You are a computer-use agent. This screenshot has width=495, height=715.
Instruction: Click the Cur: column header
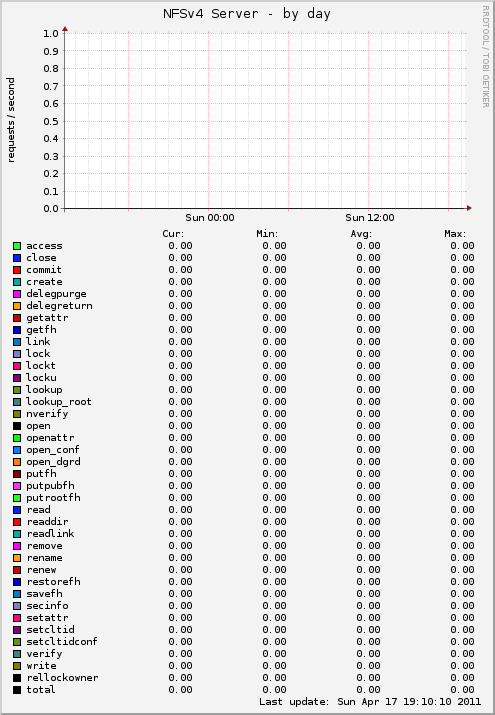(173, 234)
